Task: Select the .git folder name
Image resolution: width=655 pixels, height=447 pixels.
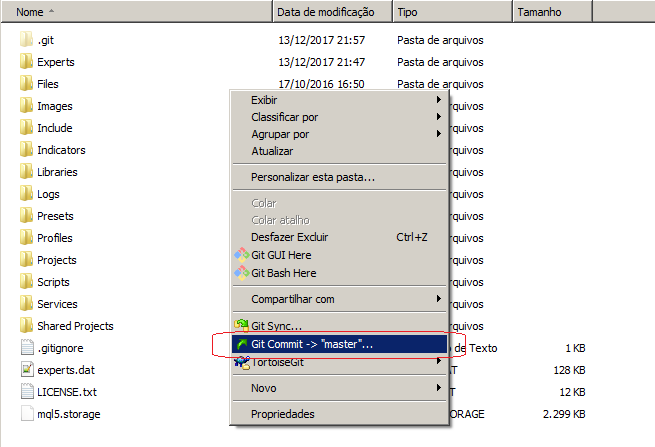Action: click(46, 40)
